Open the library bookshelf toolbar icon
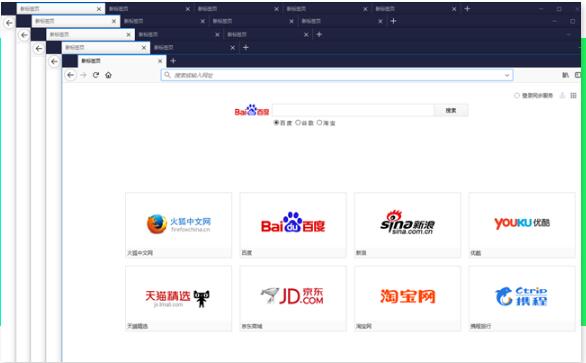Viewport: 586px width, 363px height. [565, 75]
